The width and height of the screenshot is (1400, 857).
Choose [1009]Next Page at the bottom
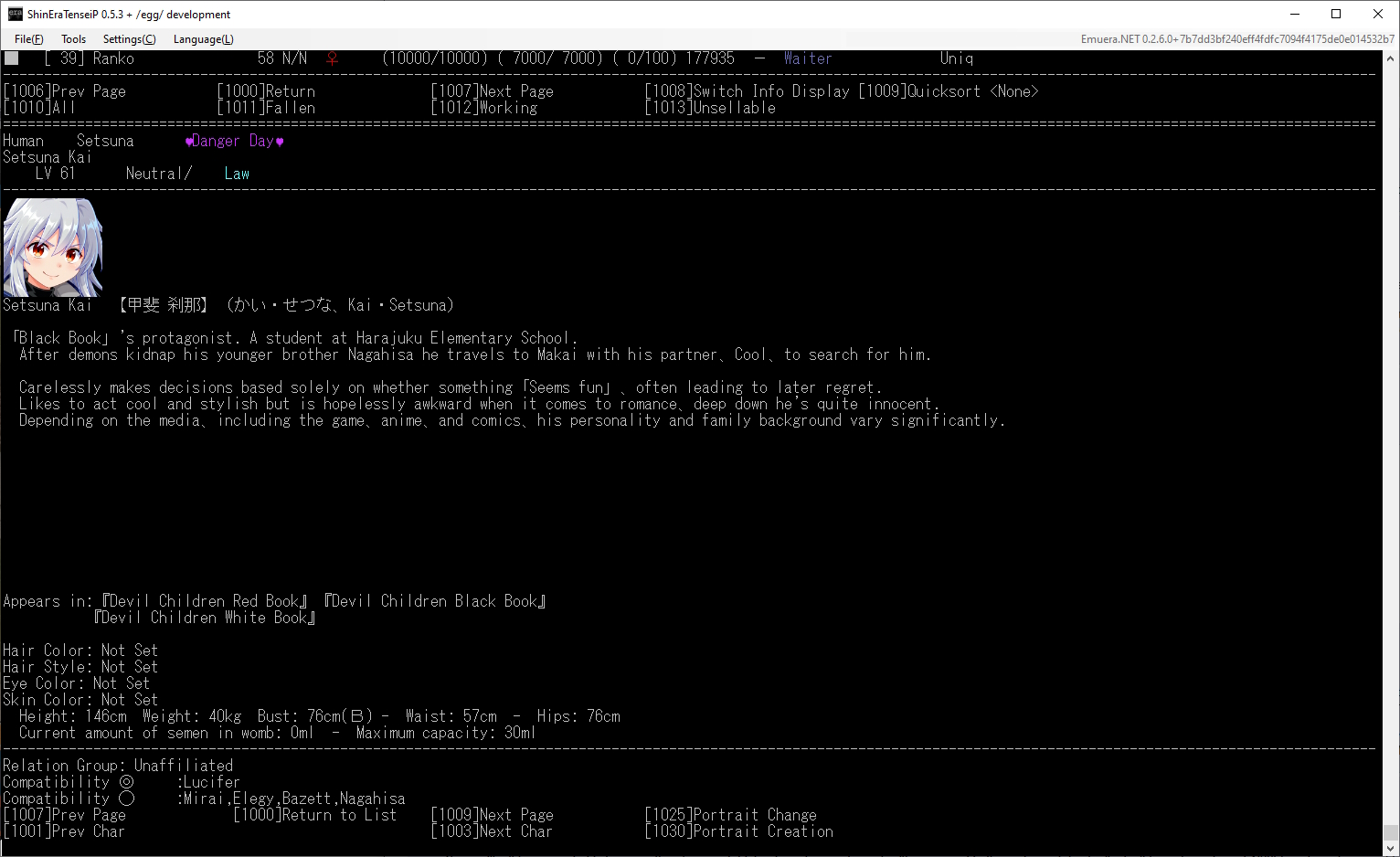[x=493, y=815]
